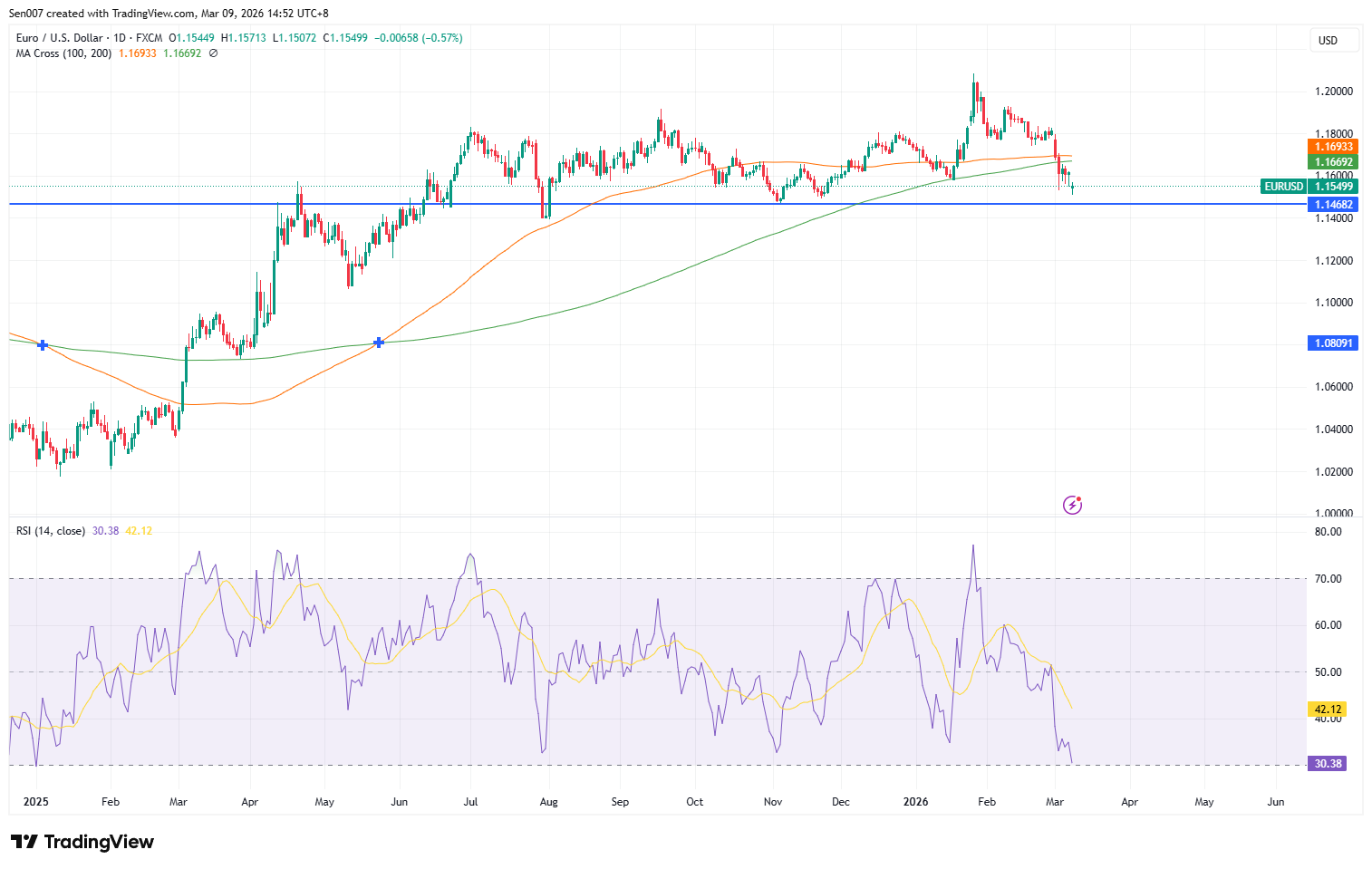
Task: Click the RSI (14, close) indicator legend
Action: (x=51, y=531)
